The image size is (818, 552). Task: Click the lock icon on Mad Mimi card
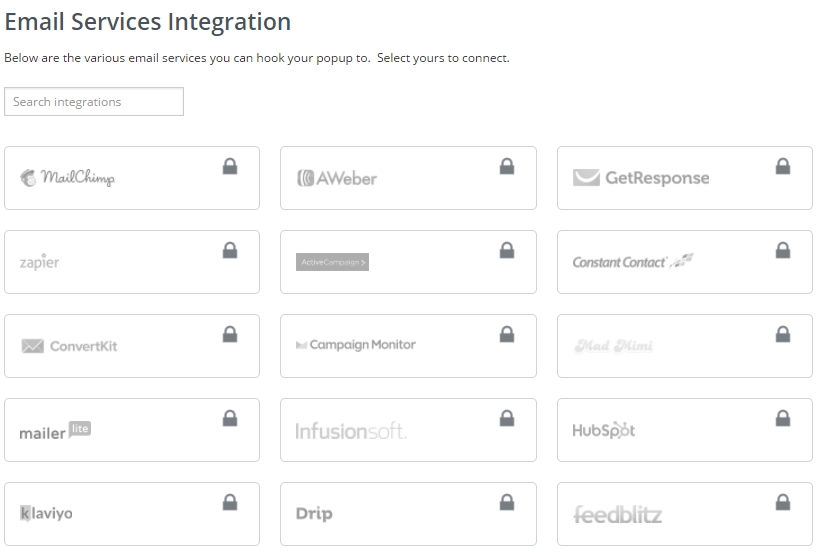783,334
